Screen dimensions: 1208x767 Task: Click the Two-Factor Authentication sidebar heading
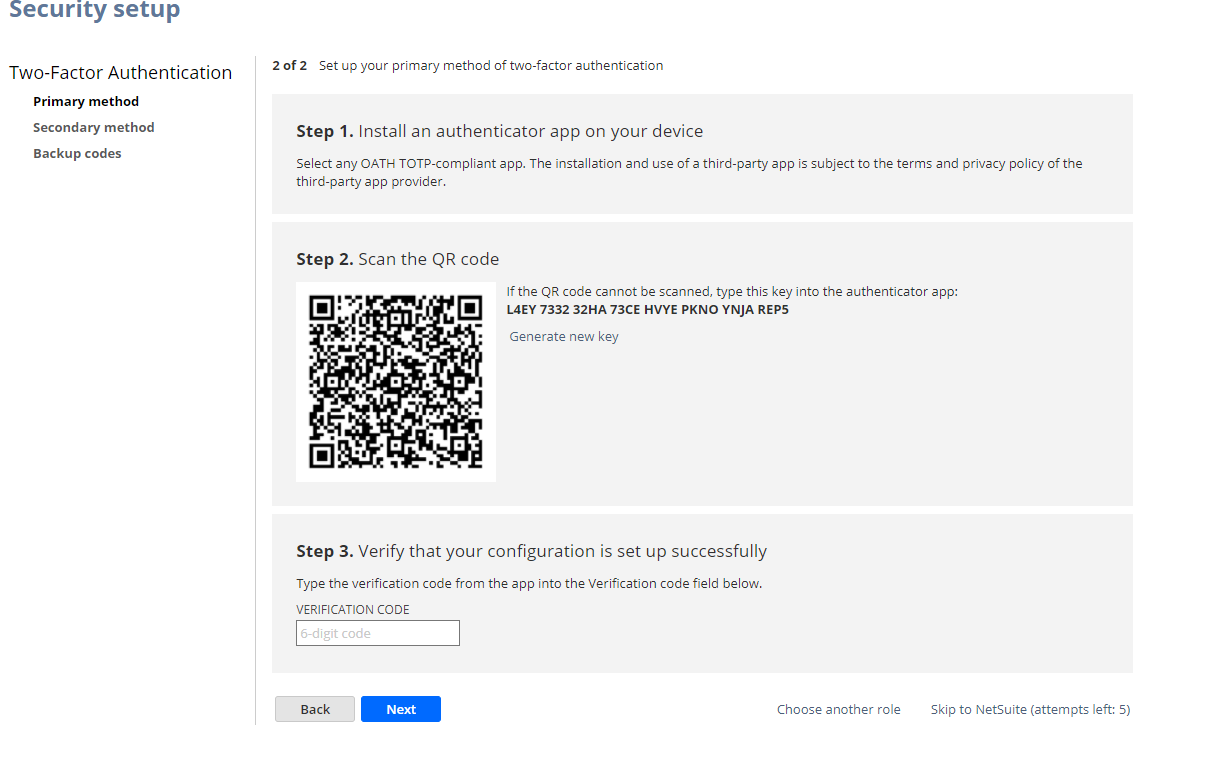(x=120, y=73)
